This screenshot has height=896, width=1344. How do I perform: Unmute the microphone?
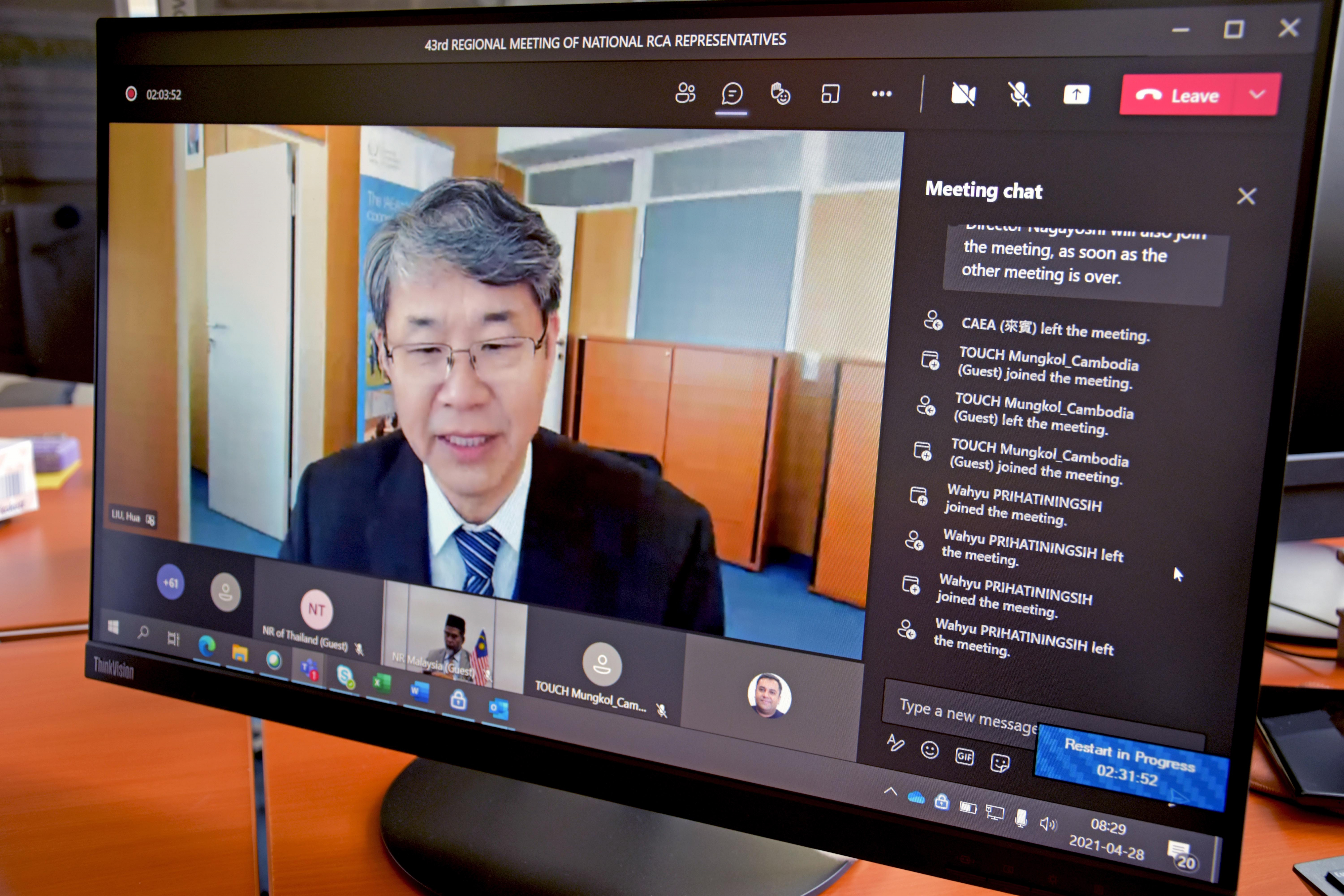1019,94
